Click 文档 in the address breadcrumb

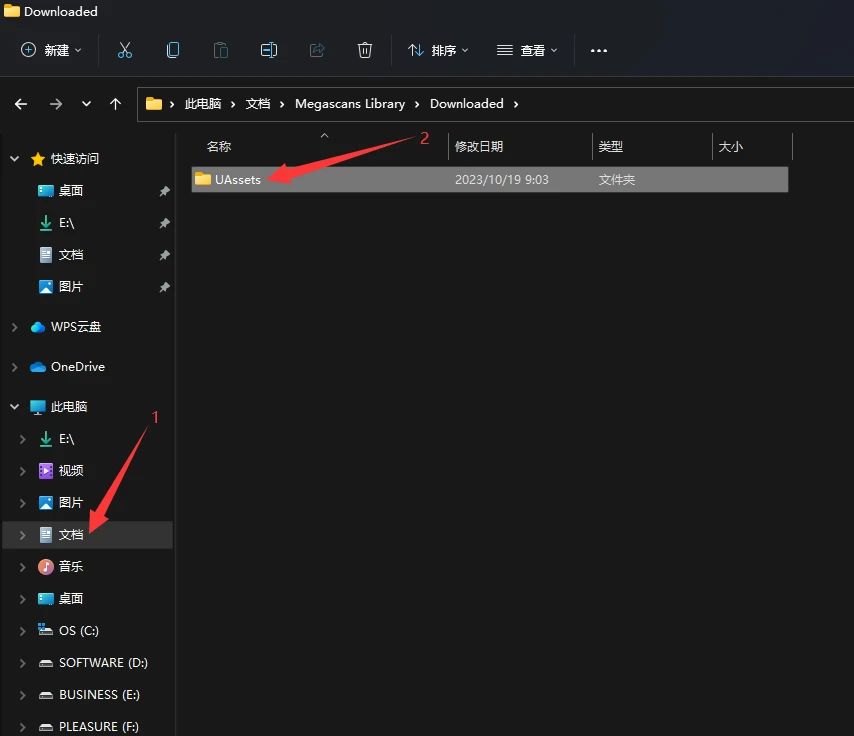coord(258,104)
